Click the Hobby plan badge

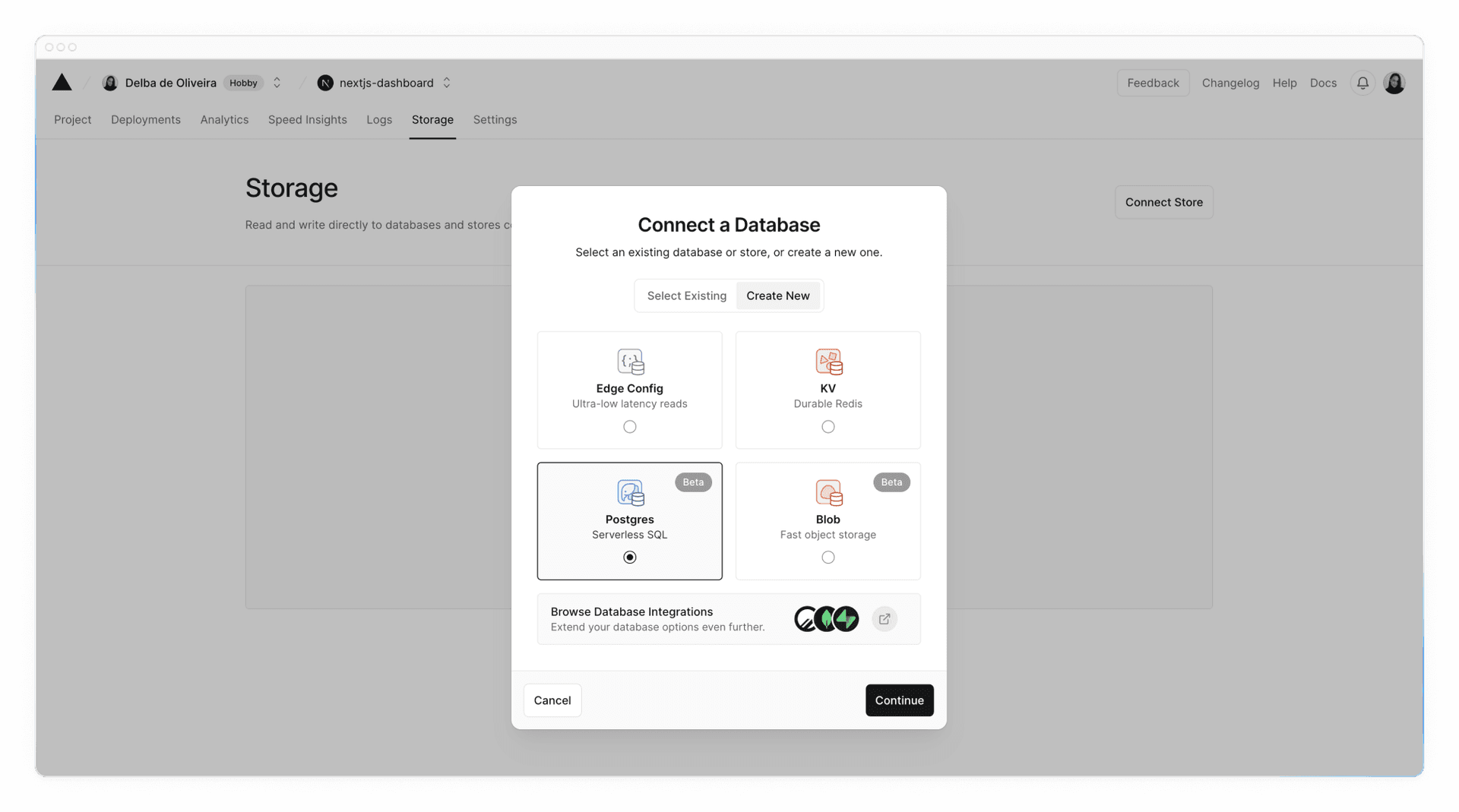click(x=243, y=83)
